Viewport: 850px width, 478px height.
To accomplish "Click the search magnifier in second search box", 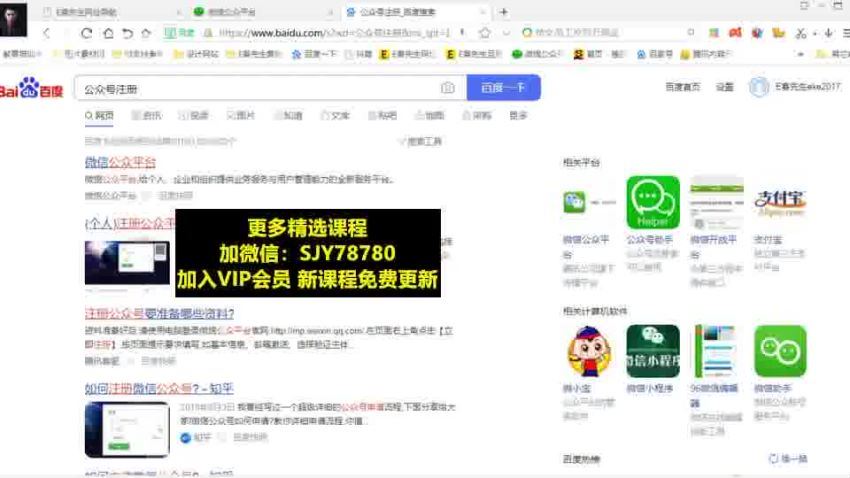I will coord(691,33).
